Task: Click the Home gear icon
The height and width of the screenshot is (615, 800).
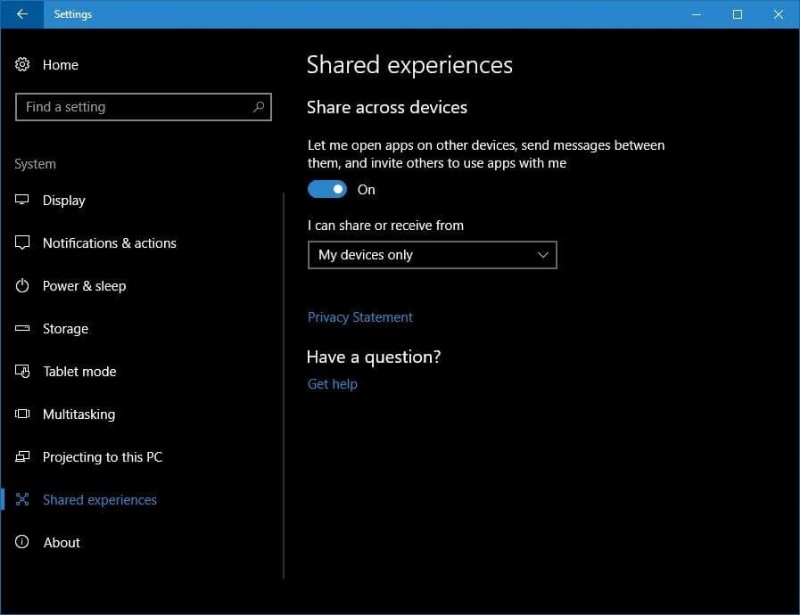Action: (x=22, y=64)
